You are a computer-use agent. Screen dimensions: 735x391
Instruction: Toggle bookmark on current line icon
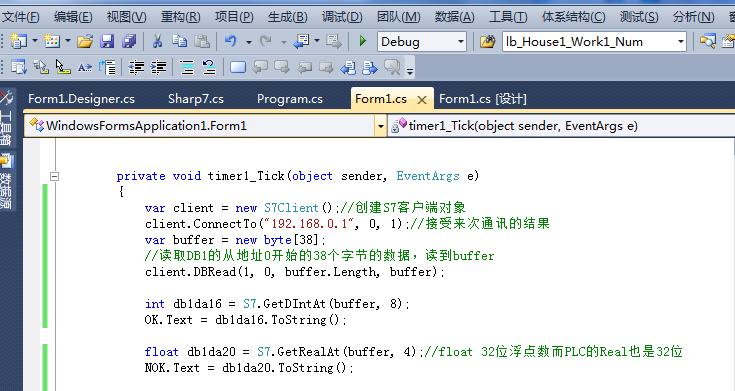(x=238, y=67)
